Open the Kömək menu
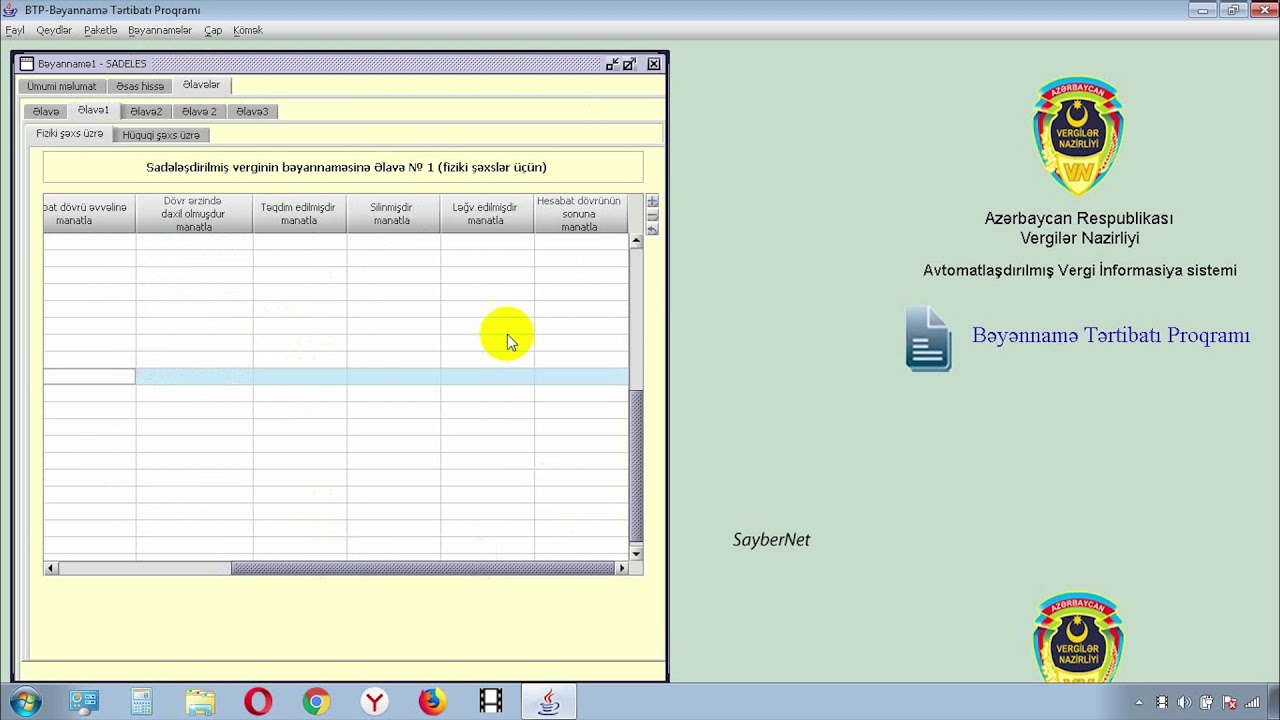The width and height of the screenshot is (1280, 720). (248, 31)
